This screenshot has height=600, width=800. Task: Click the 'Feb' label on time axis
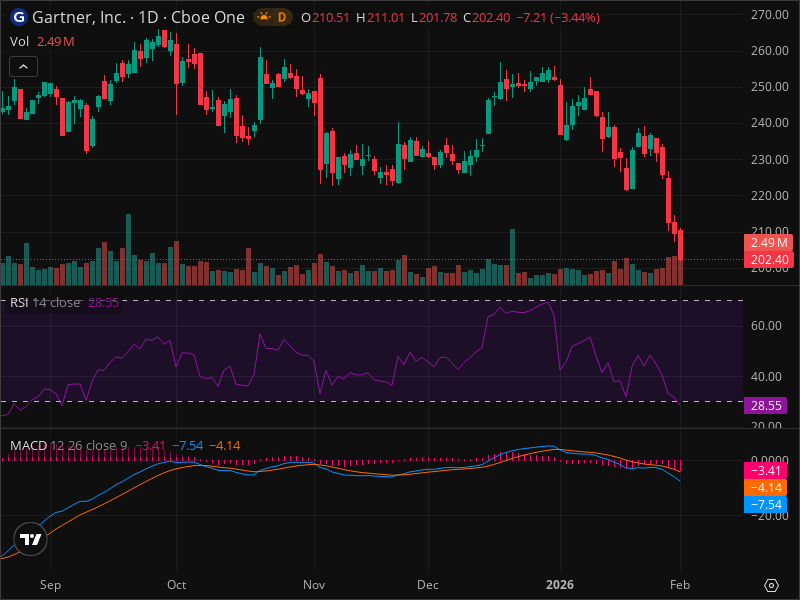tap(680, 585)
